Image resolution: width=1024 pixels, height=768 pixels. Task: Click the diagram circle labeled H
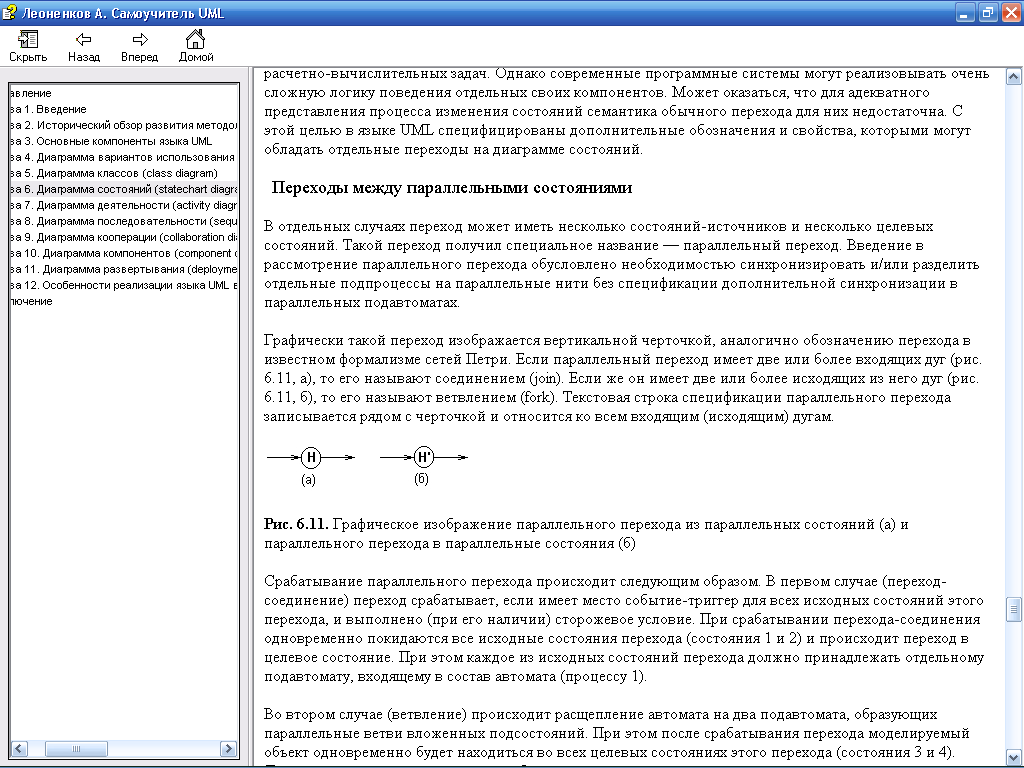(311, 457)
